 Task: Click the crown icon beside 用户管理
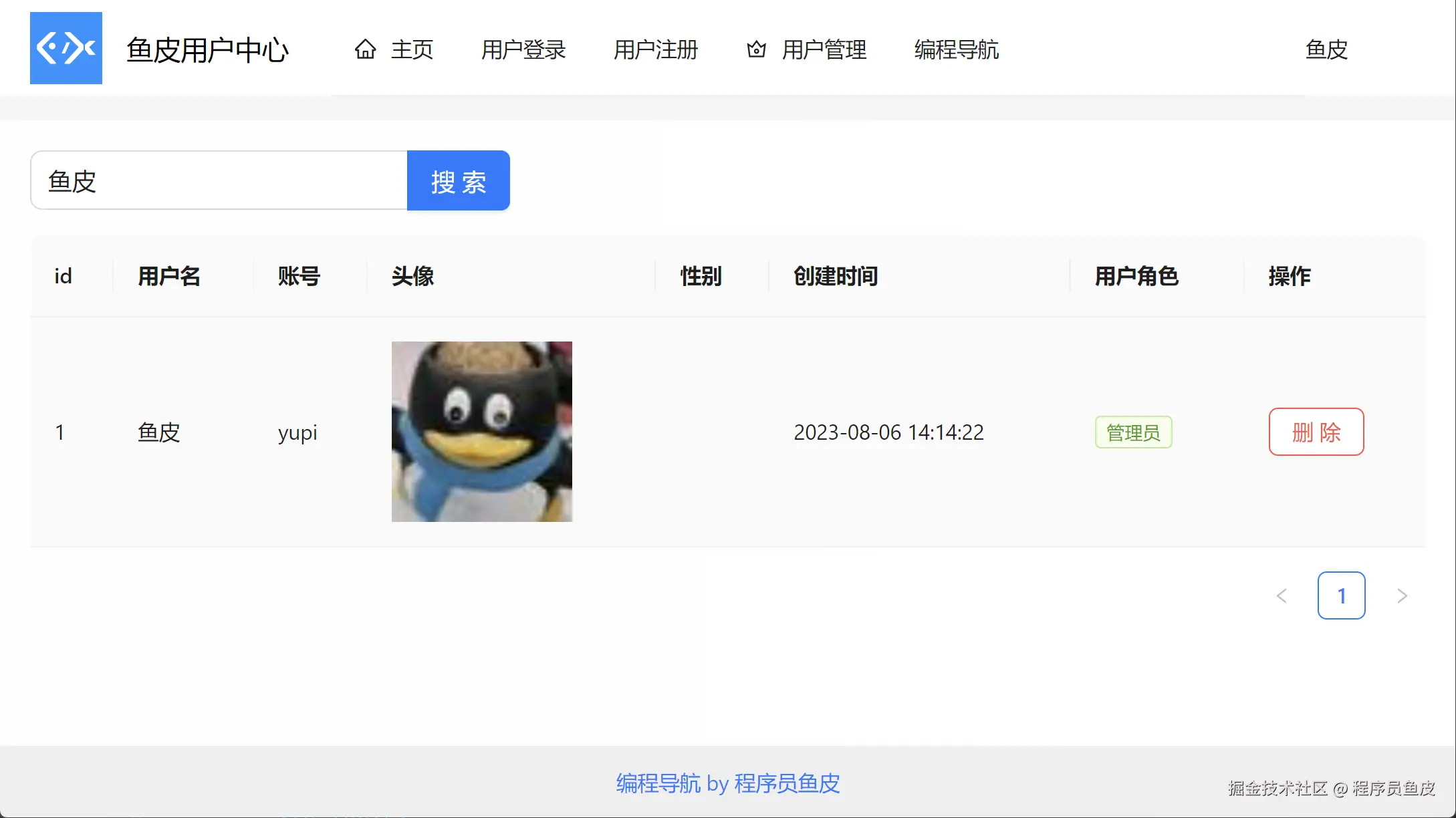click(x=756, y=49)
